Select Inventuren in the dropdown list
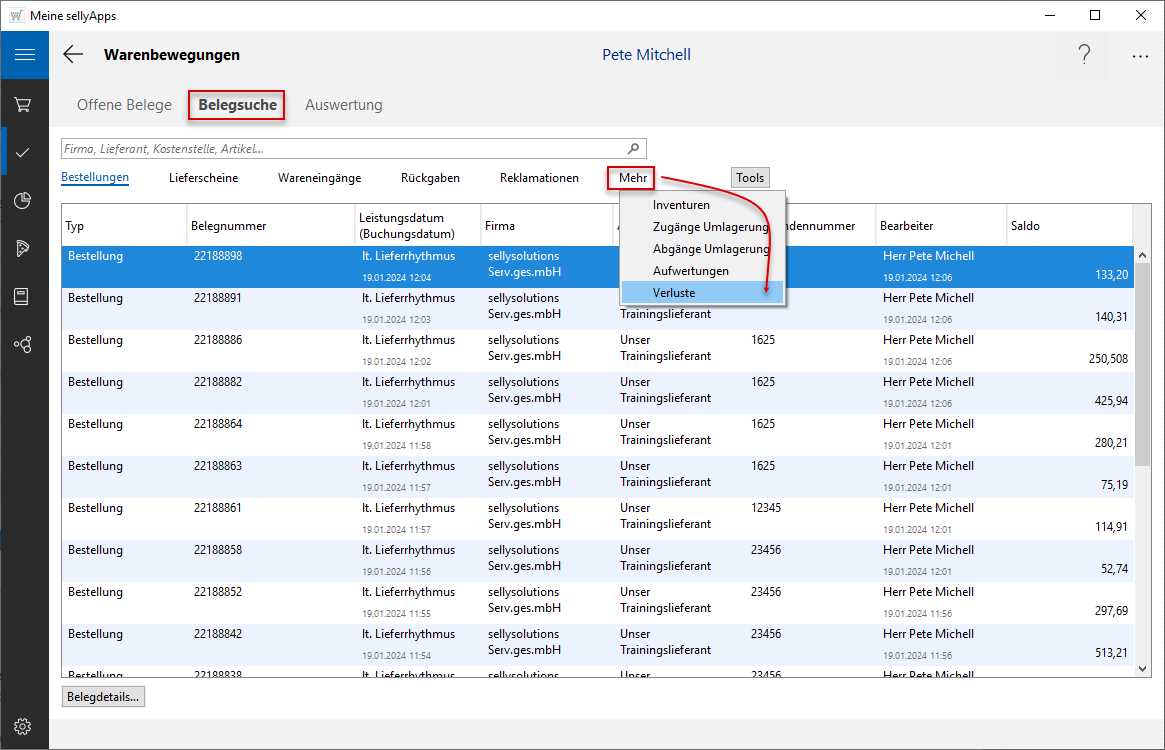The image size is (1165, 750). [681, 205]
